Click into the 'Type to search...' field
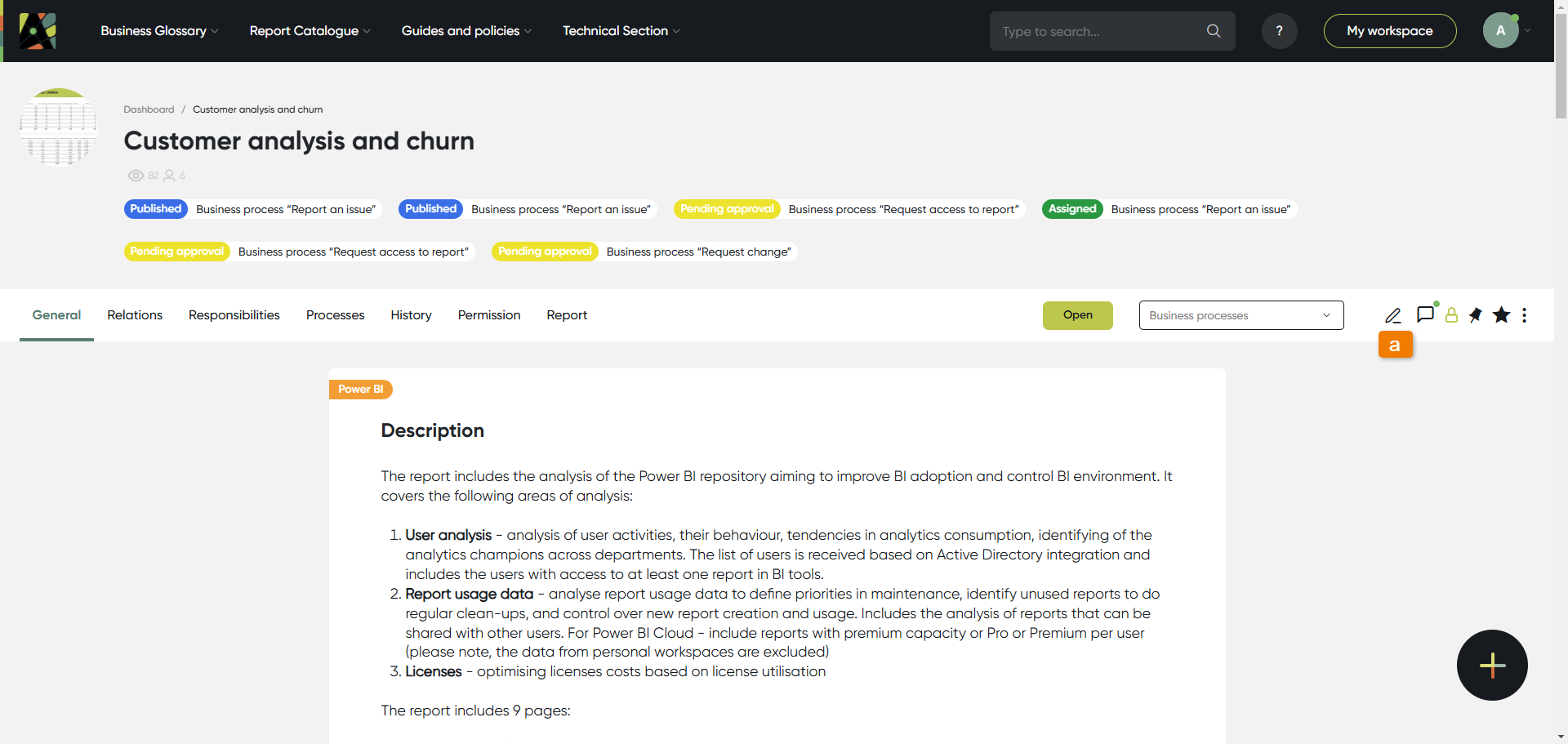The width and height of the screenshot is (1568, 744). (x=1098, y=31)
